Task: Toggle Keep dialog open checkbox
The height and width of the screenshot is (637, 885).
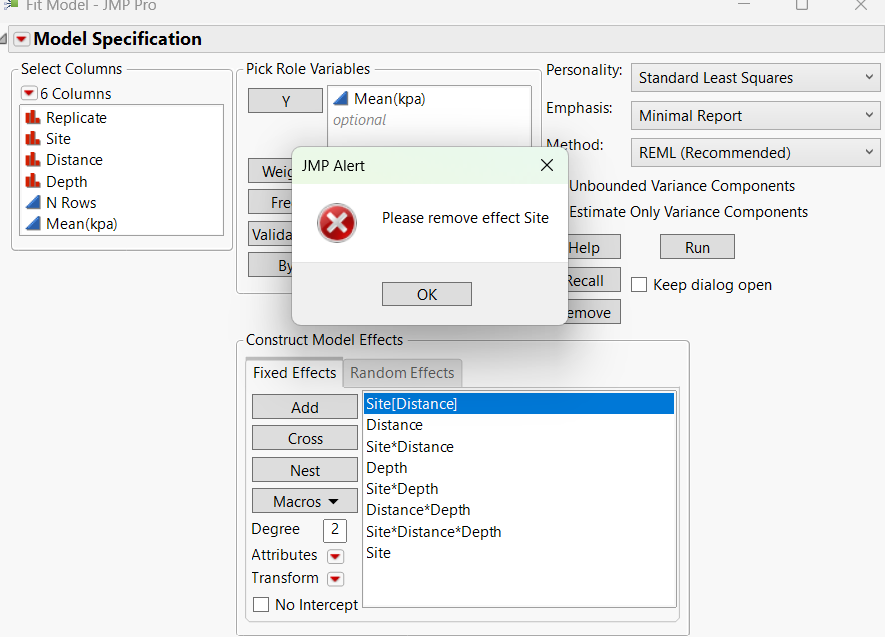Action: [639, 284]
